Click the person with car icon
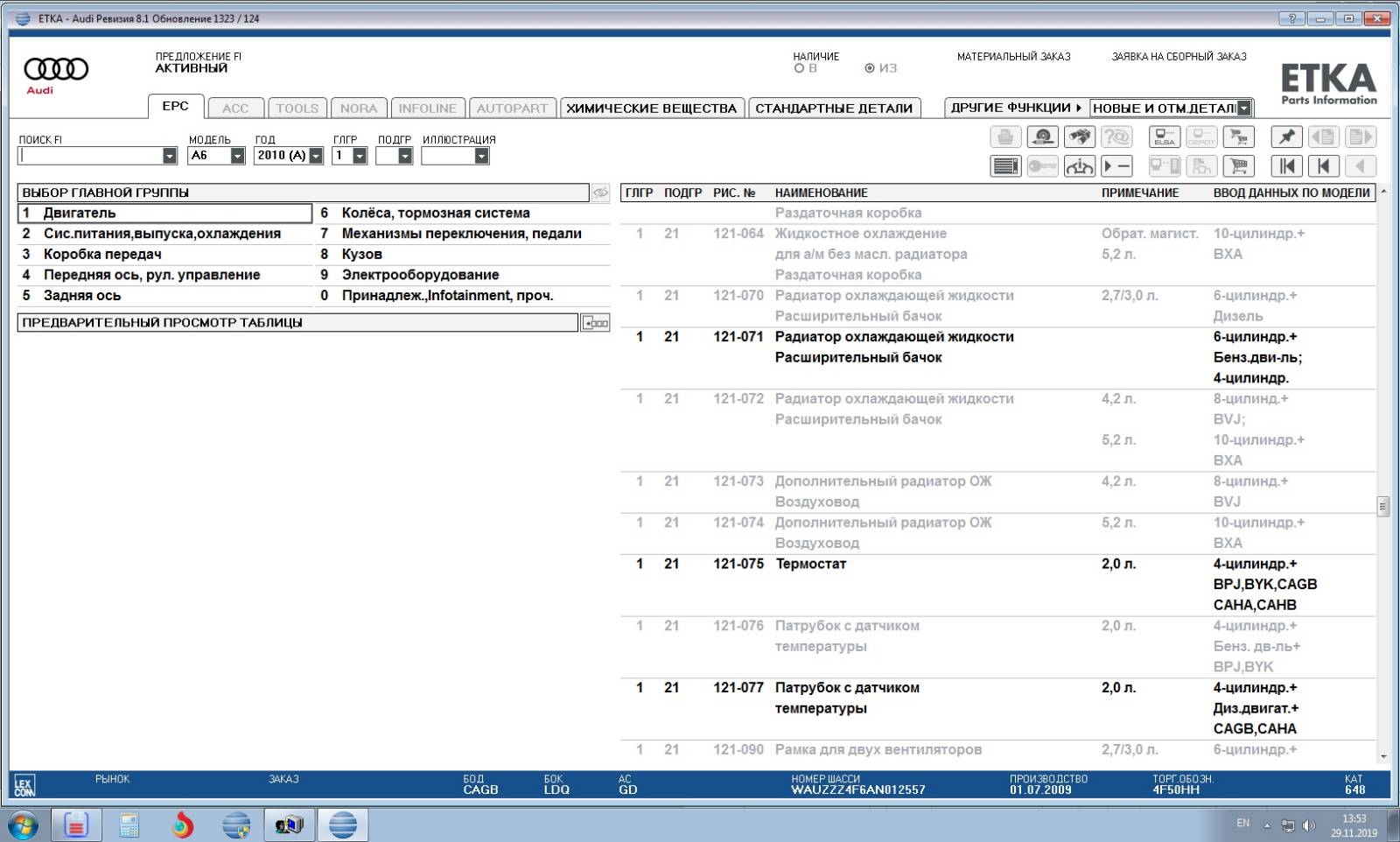 1201,166
